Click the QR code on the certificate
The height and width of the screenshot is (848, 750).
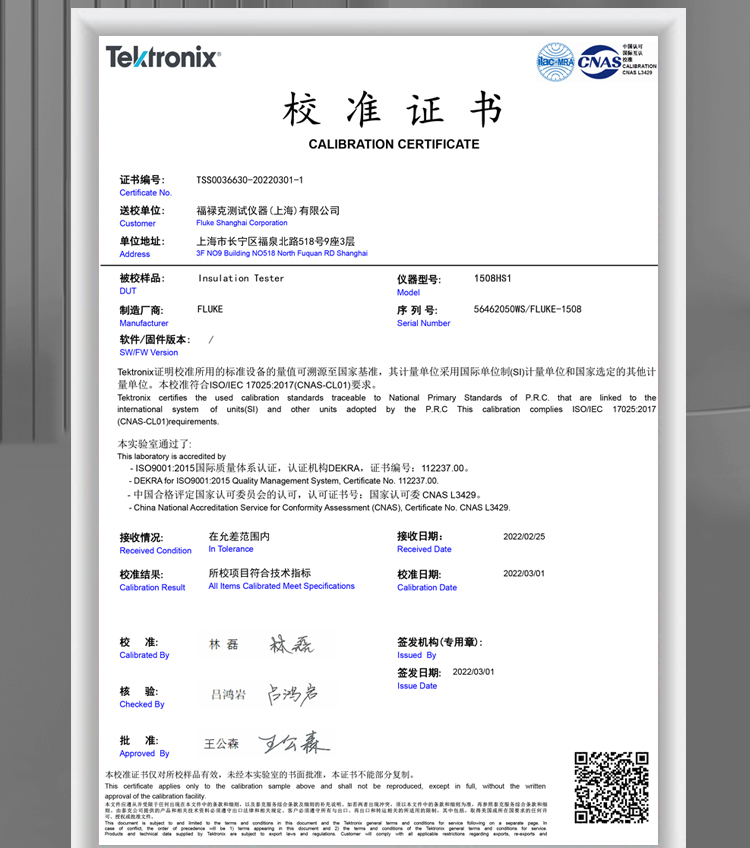[x=611, y=787]
